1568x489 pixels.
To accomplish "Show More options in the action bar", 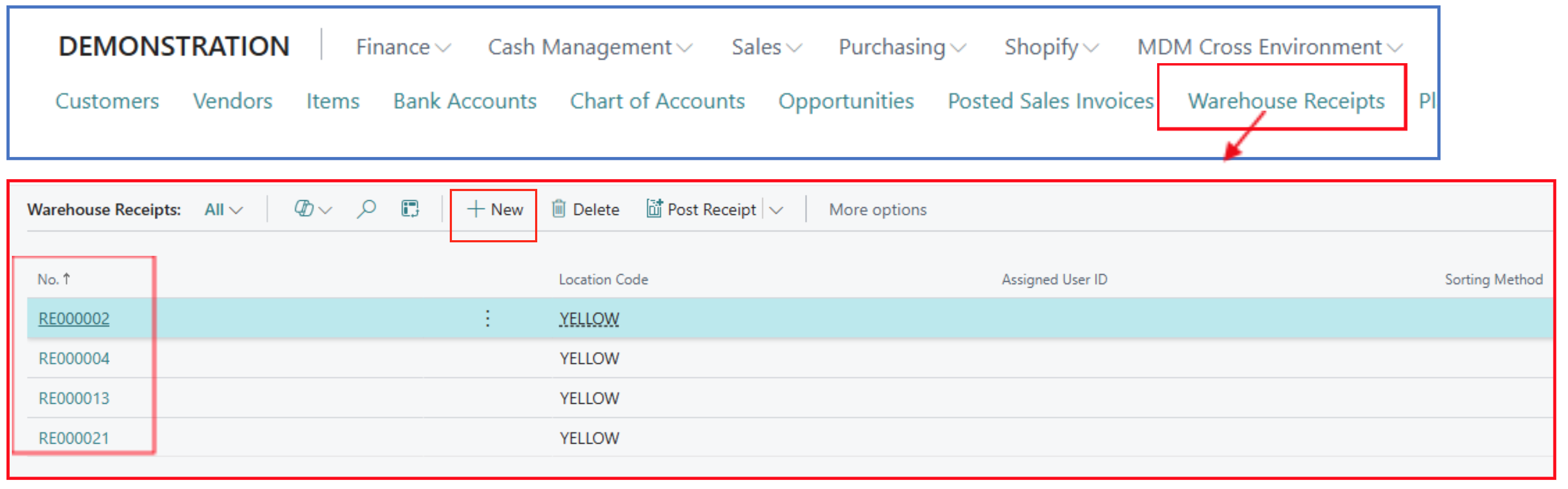I will pos(877,210).
